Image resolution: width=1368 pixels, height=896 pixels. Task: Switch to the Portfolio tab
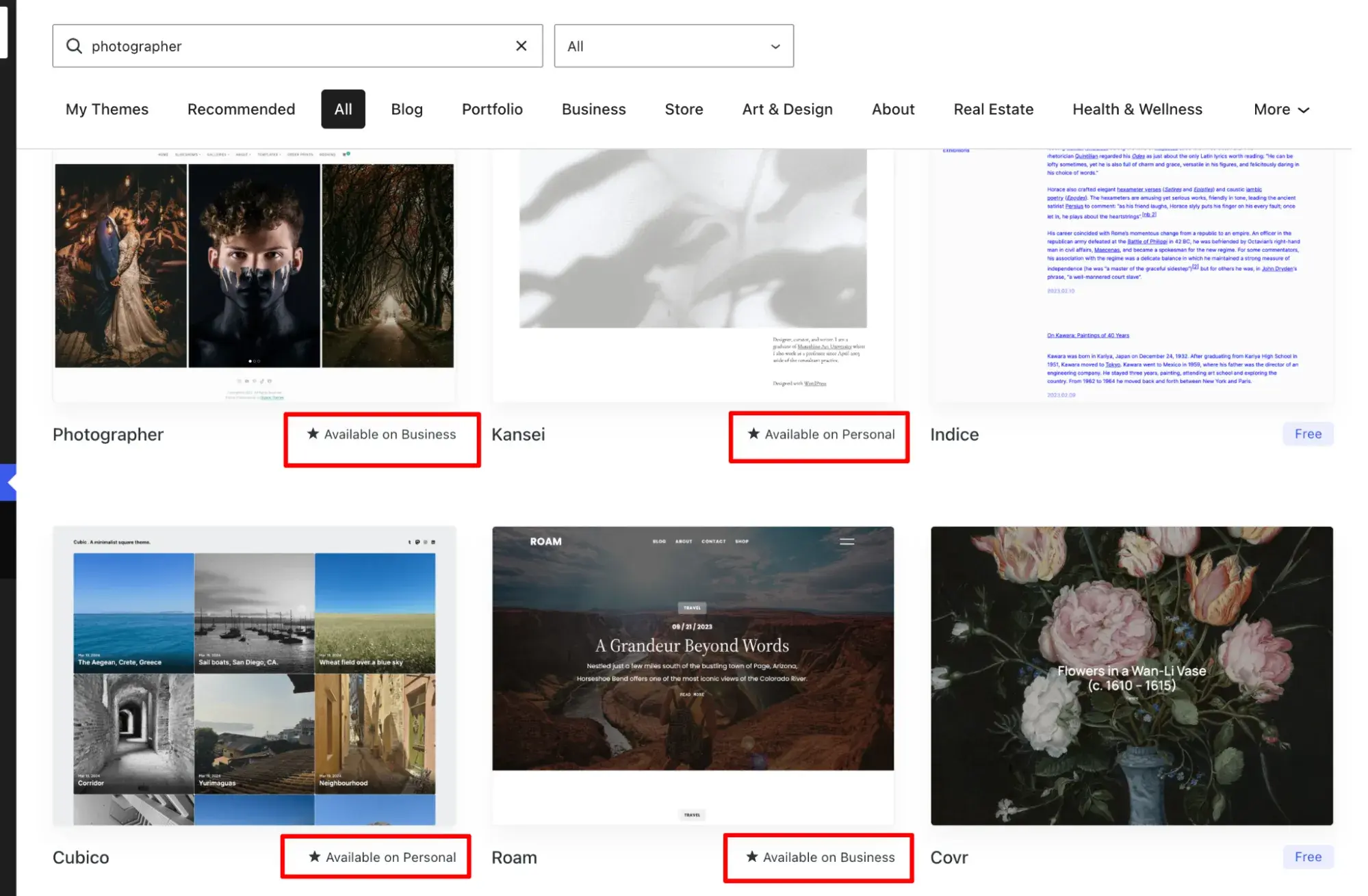point(492,109)
